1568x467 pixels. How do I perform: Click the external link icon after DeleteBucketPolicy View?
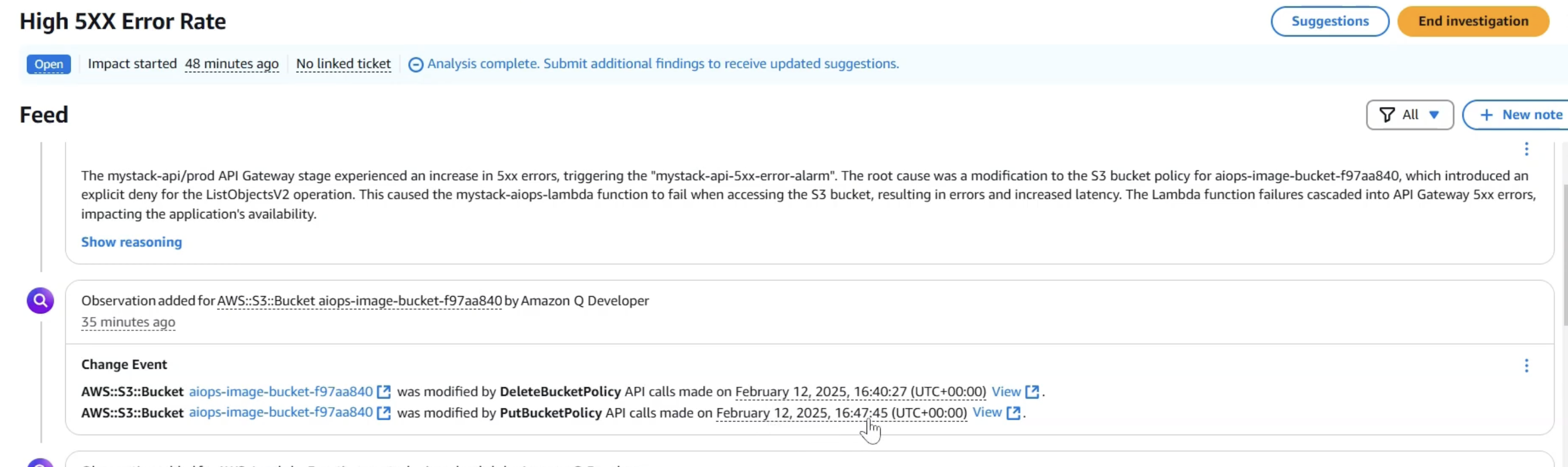[1031, 392]
